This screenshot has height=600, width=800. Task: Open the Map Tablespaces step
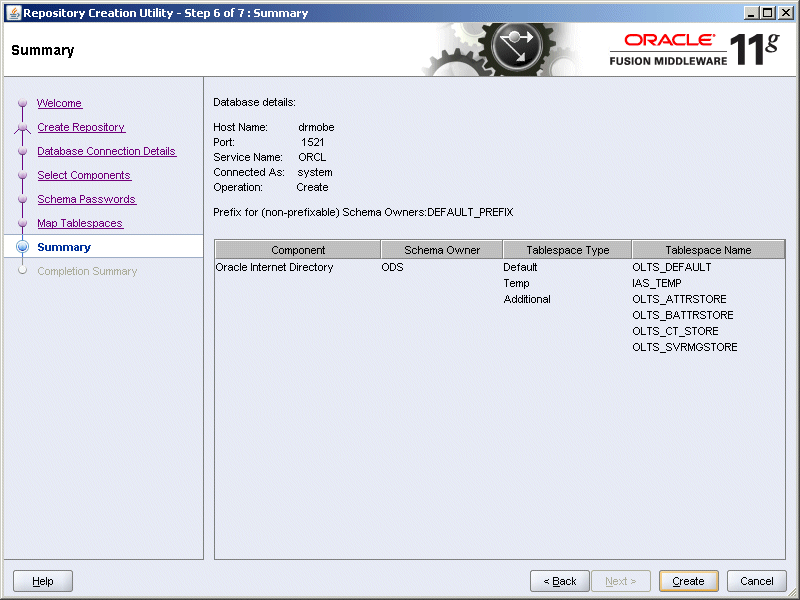(80, 223)
